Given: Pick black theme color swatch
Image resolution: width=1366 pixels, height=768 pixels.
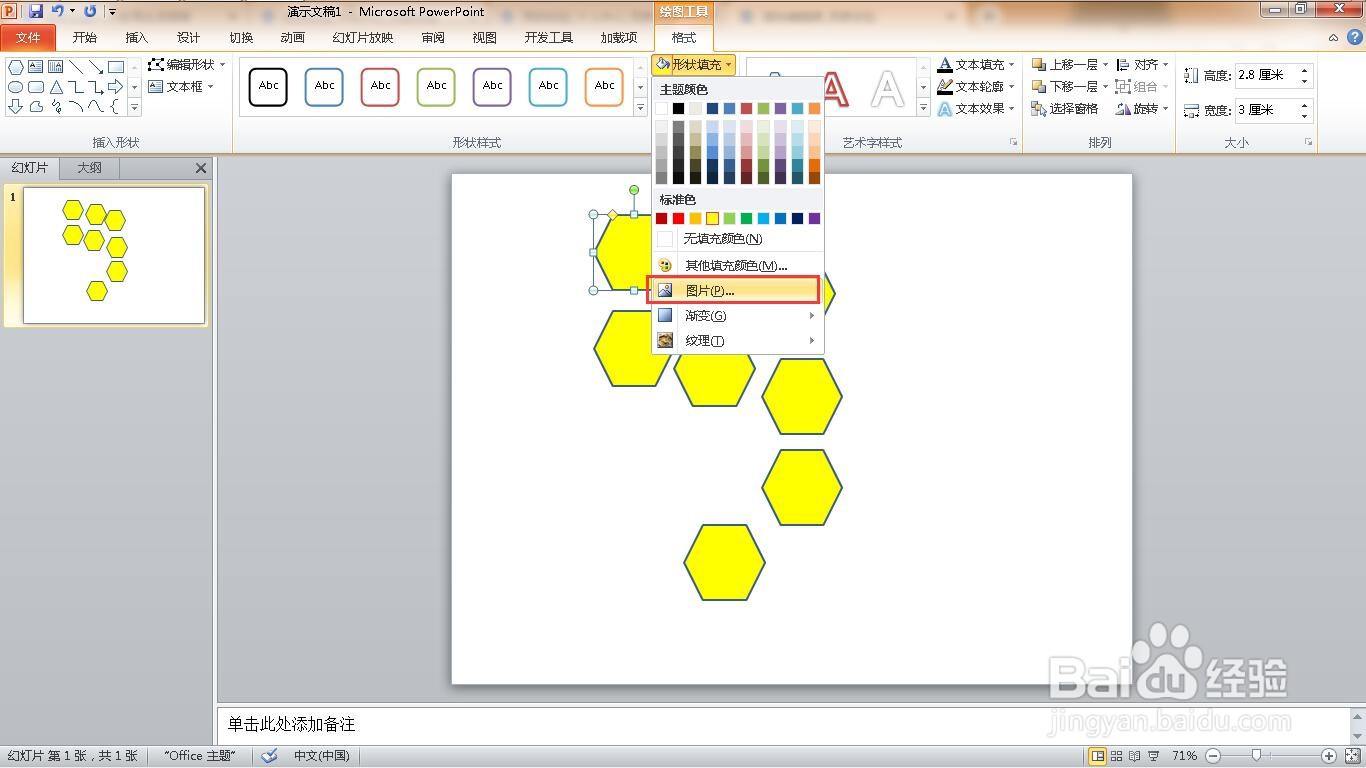Looking at the screenshot, I should pos(679,109).
